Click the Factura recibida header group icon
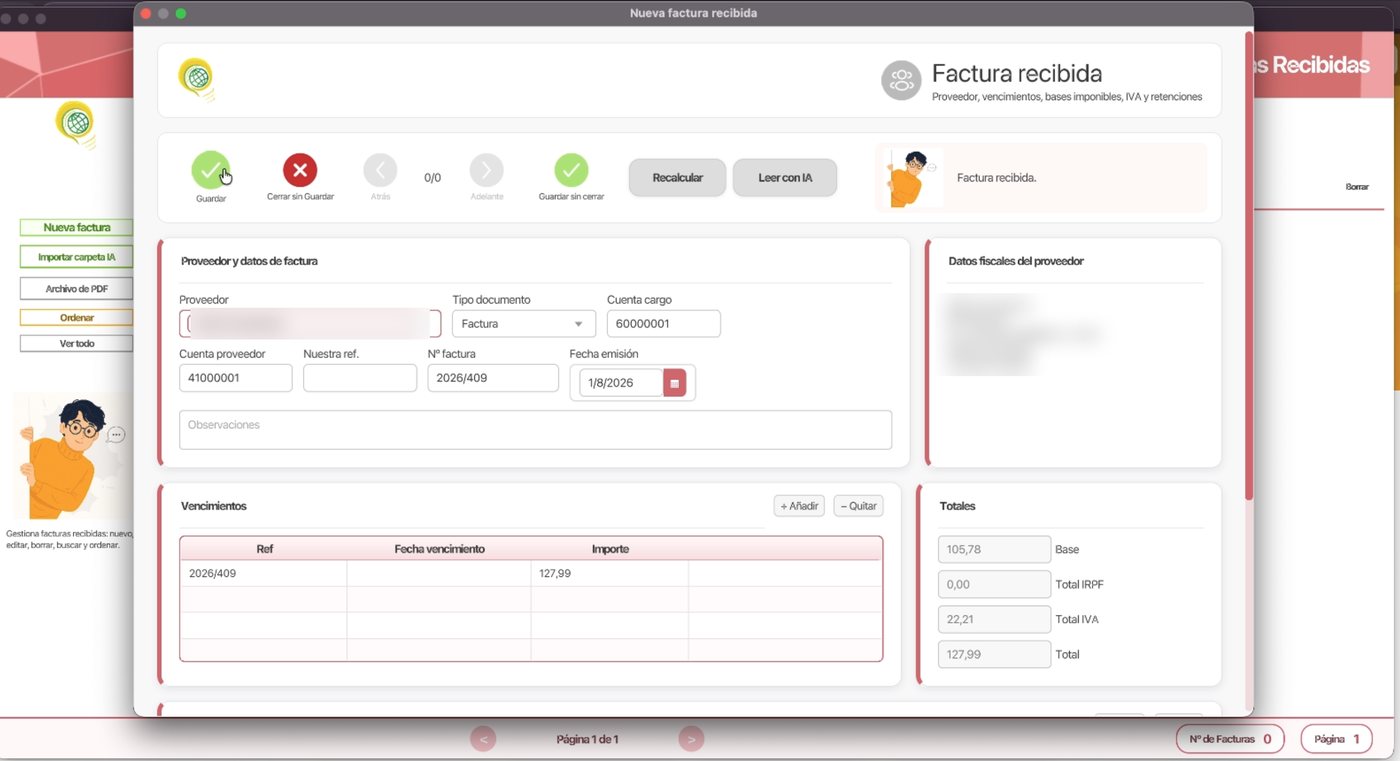Viewport: 1400px width, 761px height. (901, 80)
